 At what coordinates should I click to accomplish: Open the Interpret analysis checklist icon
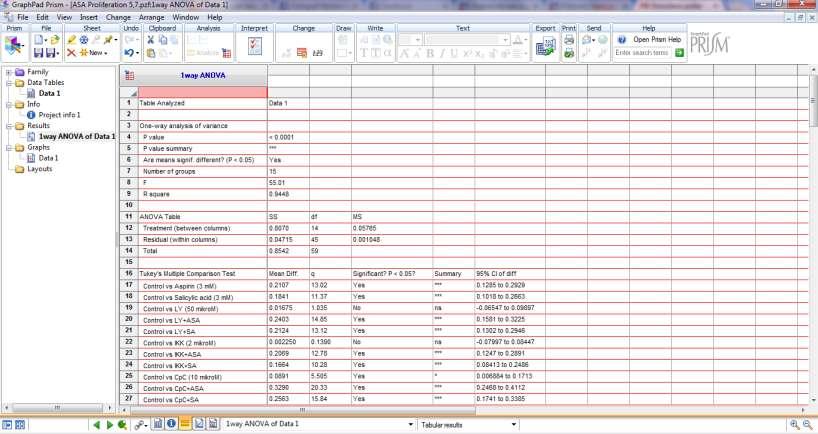[255, 46]
